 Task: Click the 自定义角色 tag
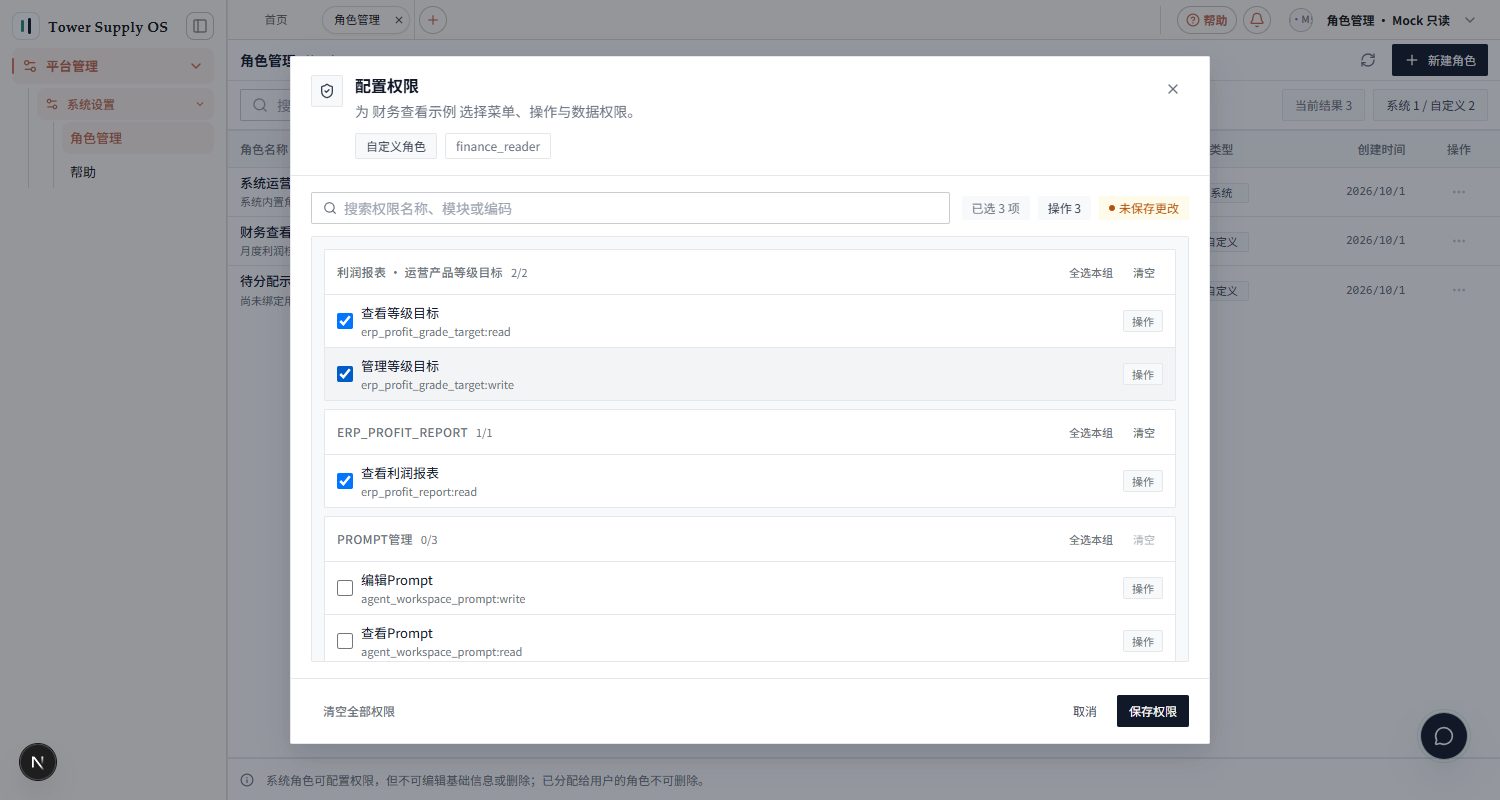(396, 146)
